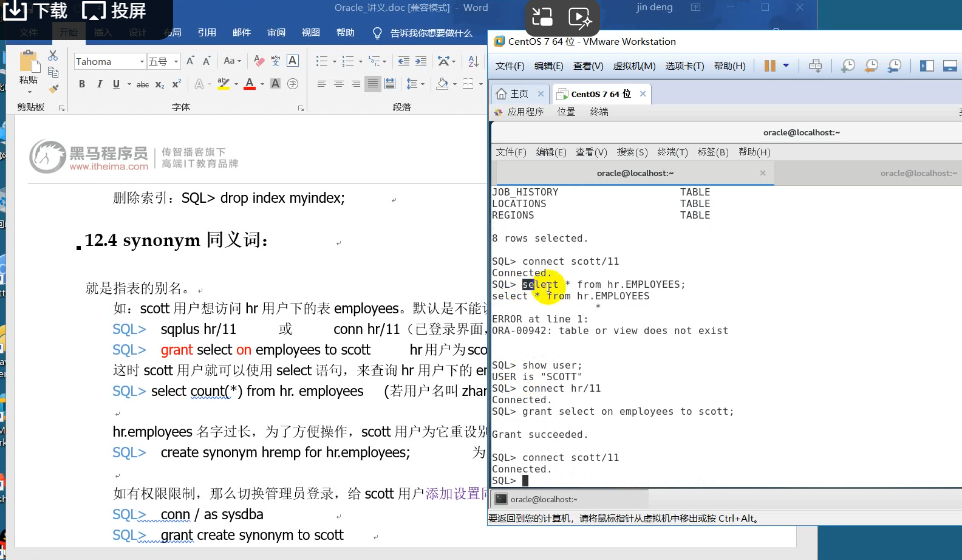962x560 pixels.
Task: Open the Tahoma font name dropdown
Action: 142,61
